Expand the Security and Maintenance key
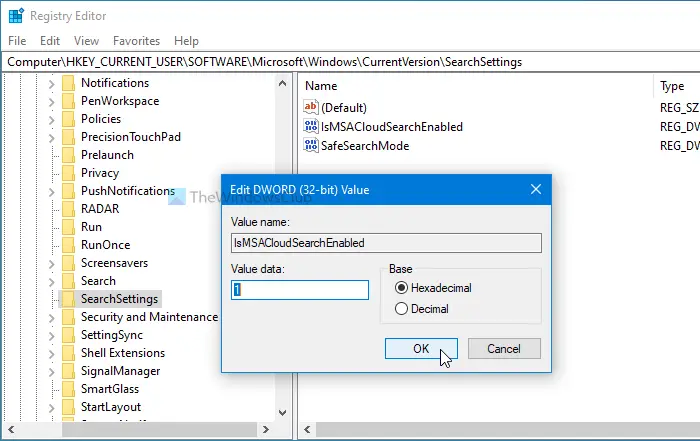Viewport: 700px width, 441px height. tap(51, 318)
